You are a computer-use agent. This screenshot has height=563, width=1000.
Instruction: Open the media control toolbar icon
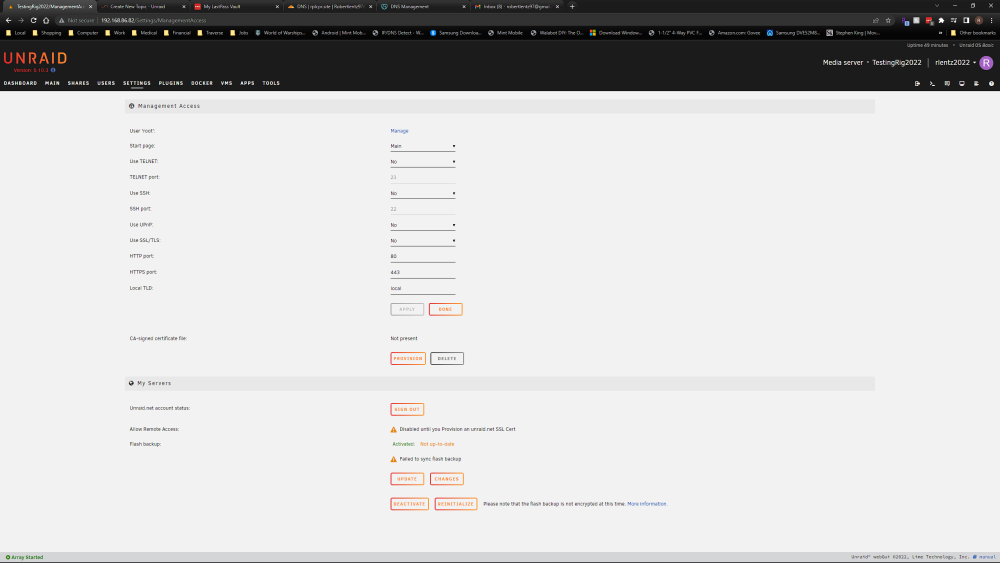pyautogui.click(x=954, y=20)
